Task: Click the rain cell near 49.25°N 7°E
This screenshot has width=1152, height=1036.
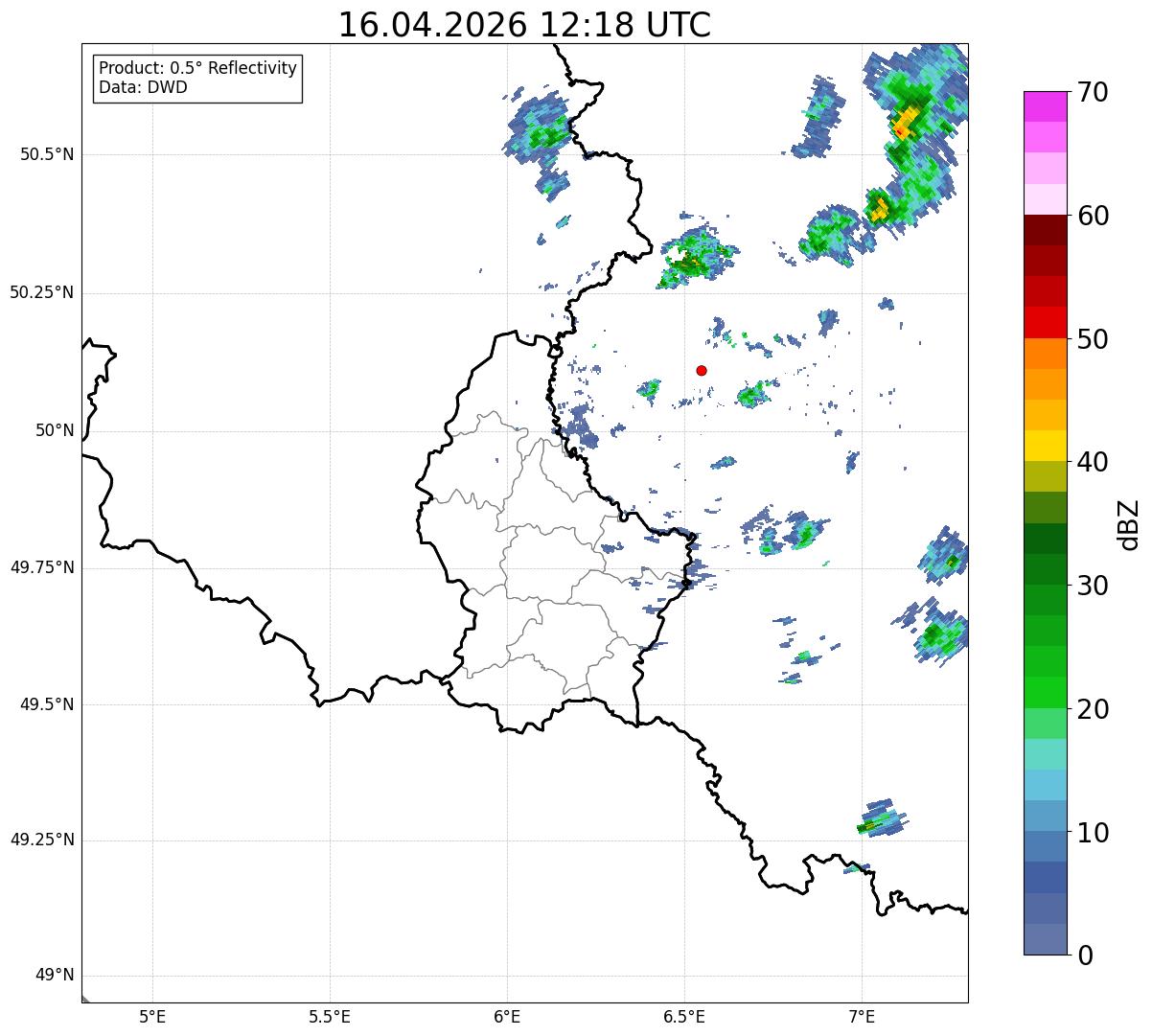Action: [x=882, y=818]
